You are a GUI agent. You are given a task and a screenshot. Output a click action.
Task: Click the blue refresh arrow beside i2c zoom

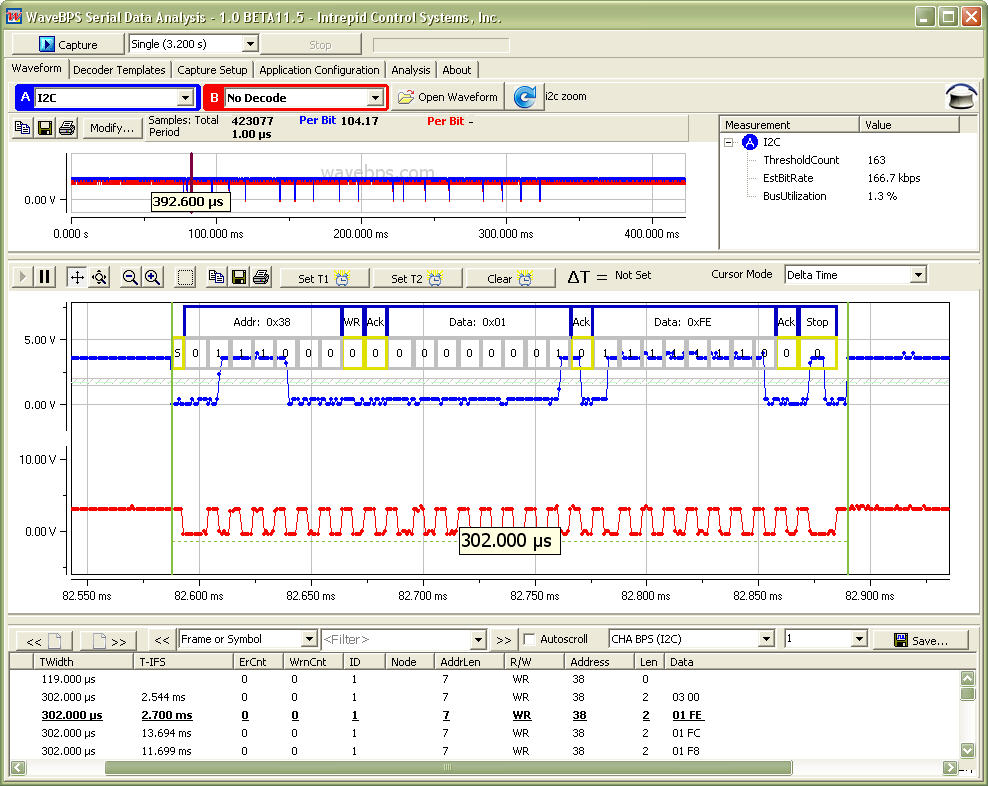pos(524,96)
